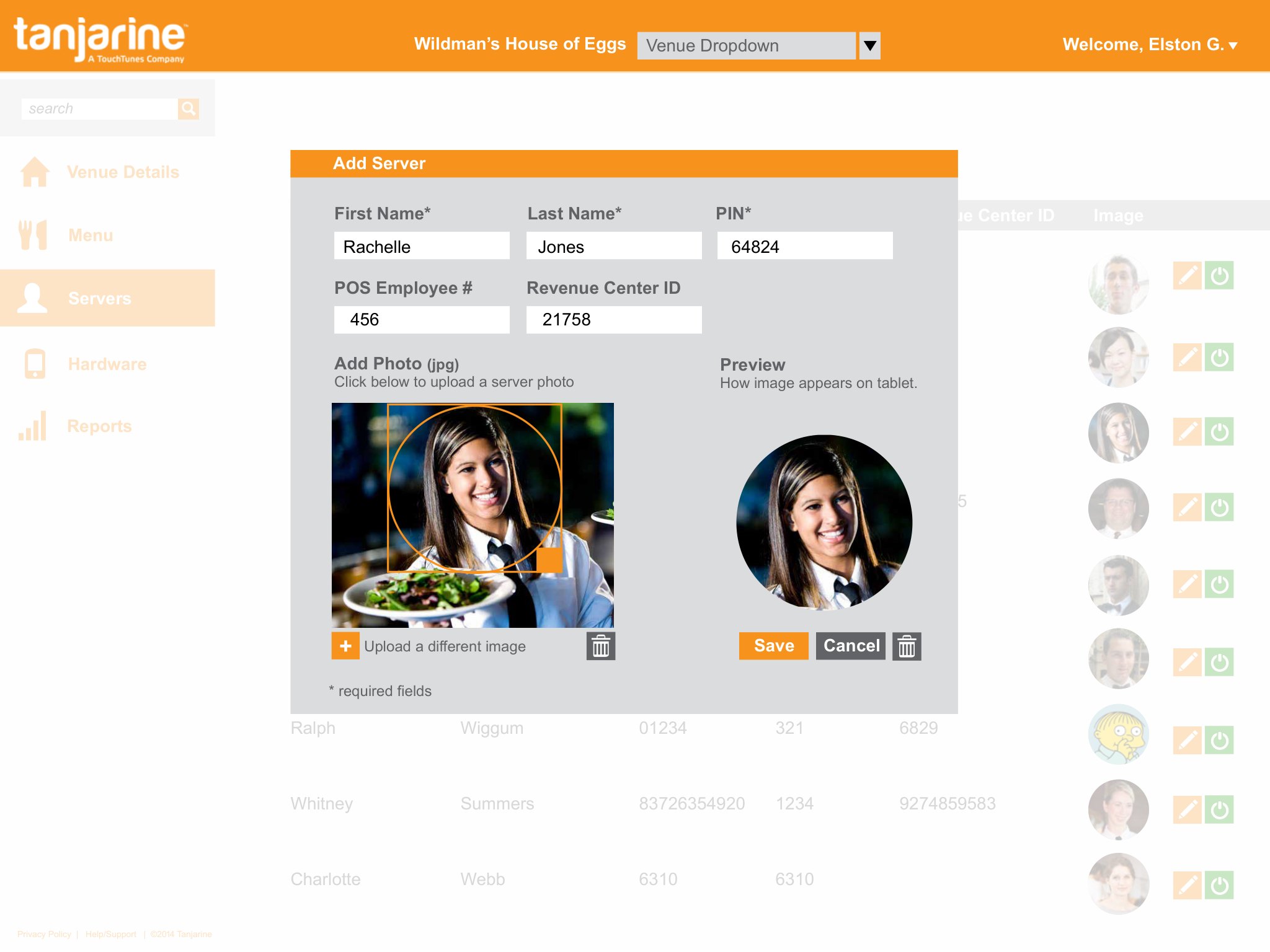Toggle power for second server row

tap(1219, 357)
